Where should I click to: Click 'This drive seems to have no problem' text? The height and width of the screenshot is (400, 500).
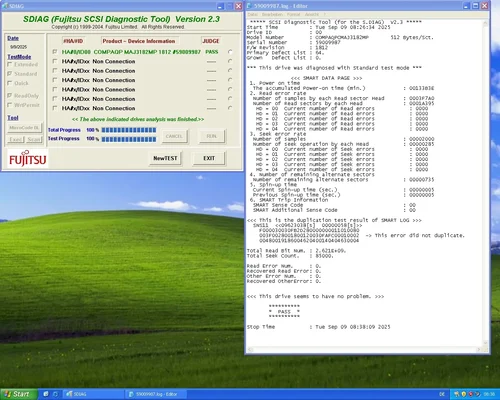[x=315, y=296]
